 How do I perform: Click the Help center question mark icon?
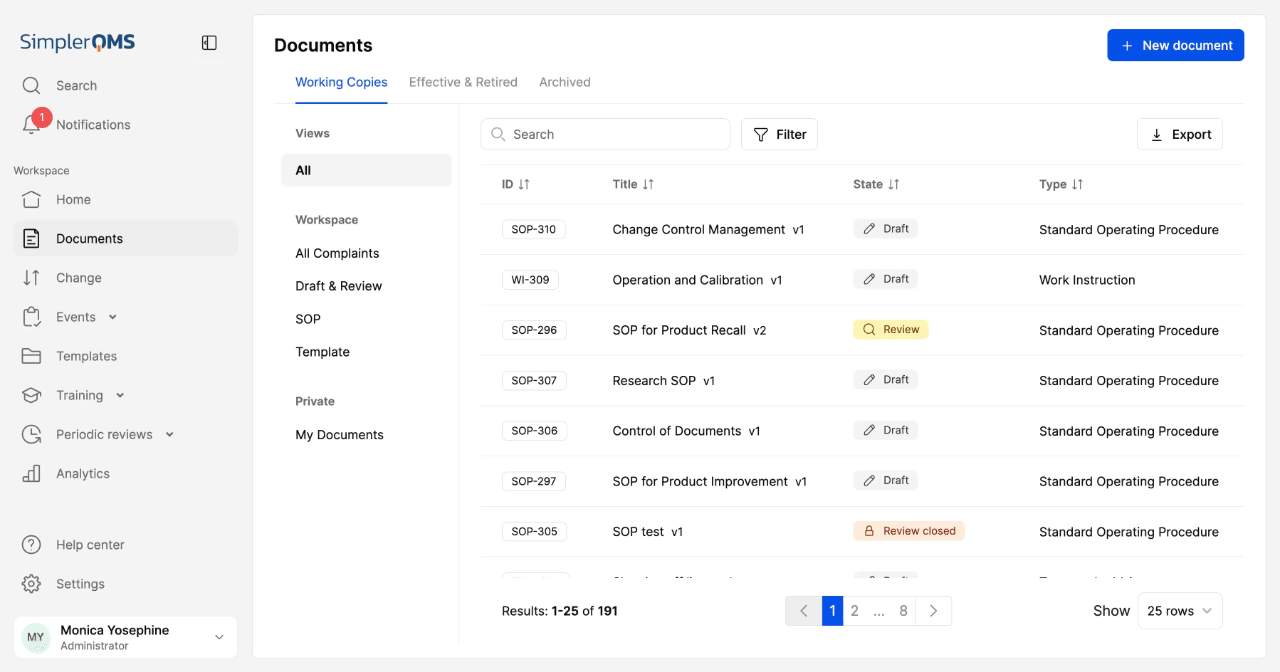31,545
